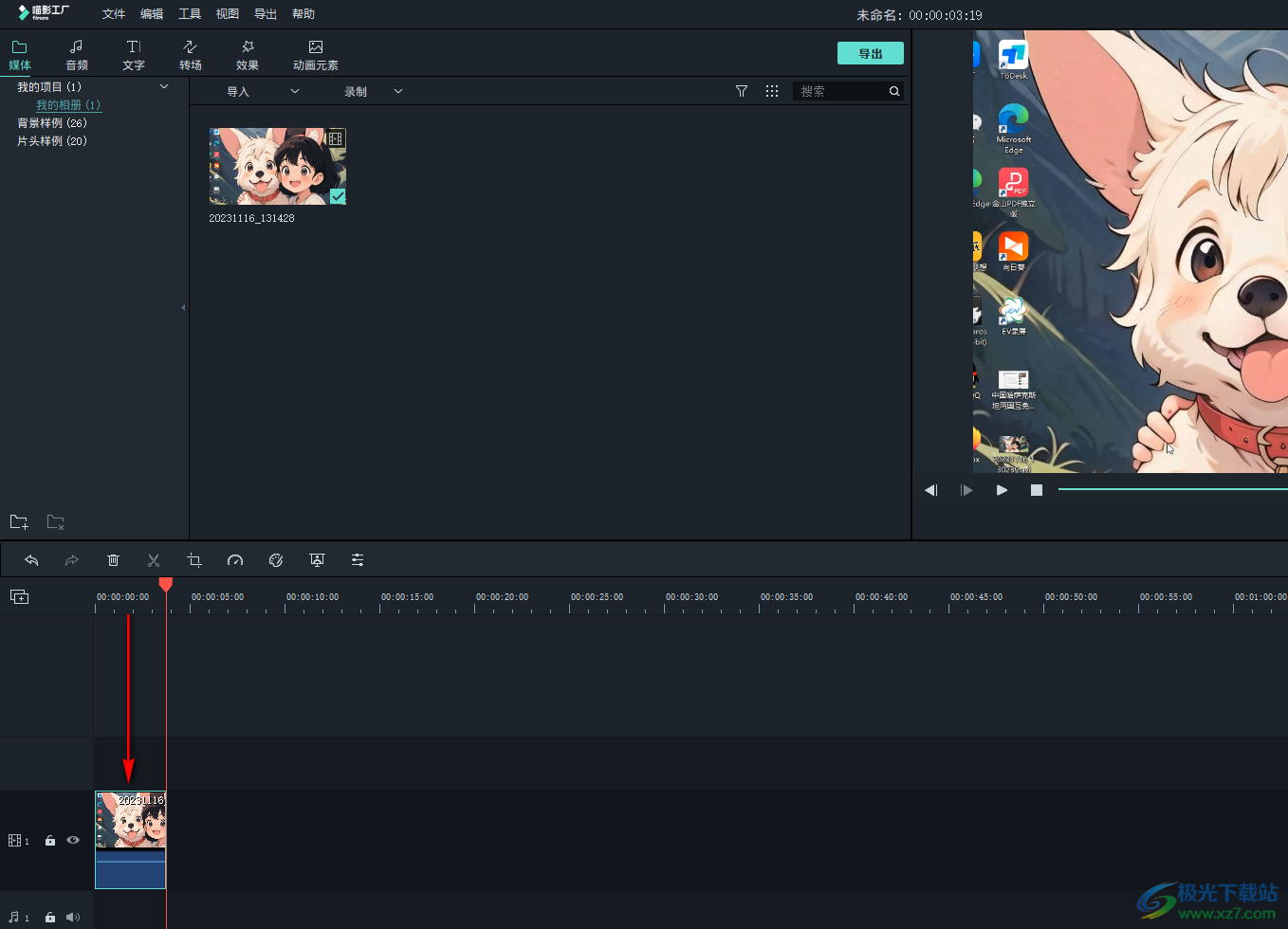This screenshot has width=1288, height=929.
Task: Click the 00:00:30:00 mark on the timeline ruler
Action: pyautogui.click(x=691, y=597)
